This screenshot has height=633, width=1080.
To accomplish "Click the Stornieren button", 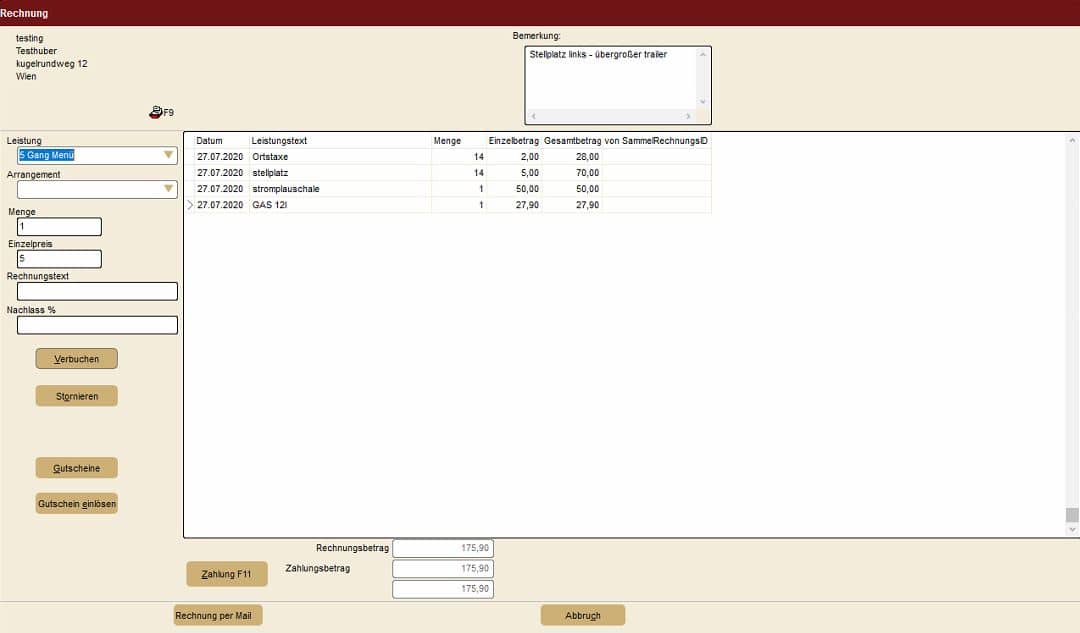I will (x=76, y=396).
